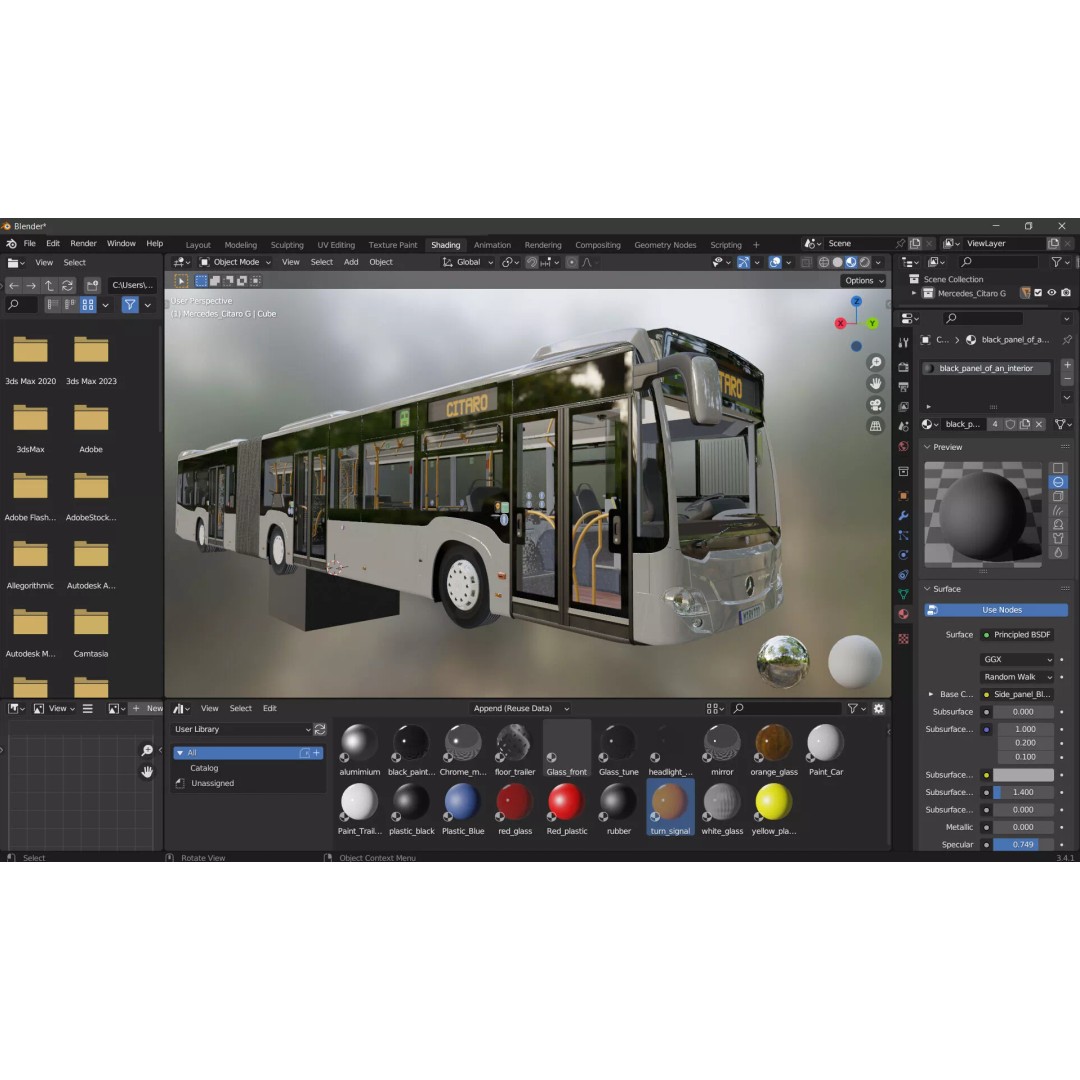The height and width of the screenshot is (1080, 1080).
Task: Unlink the black_p material datablock
Action: point(1039,424)
